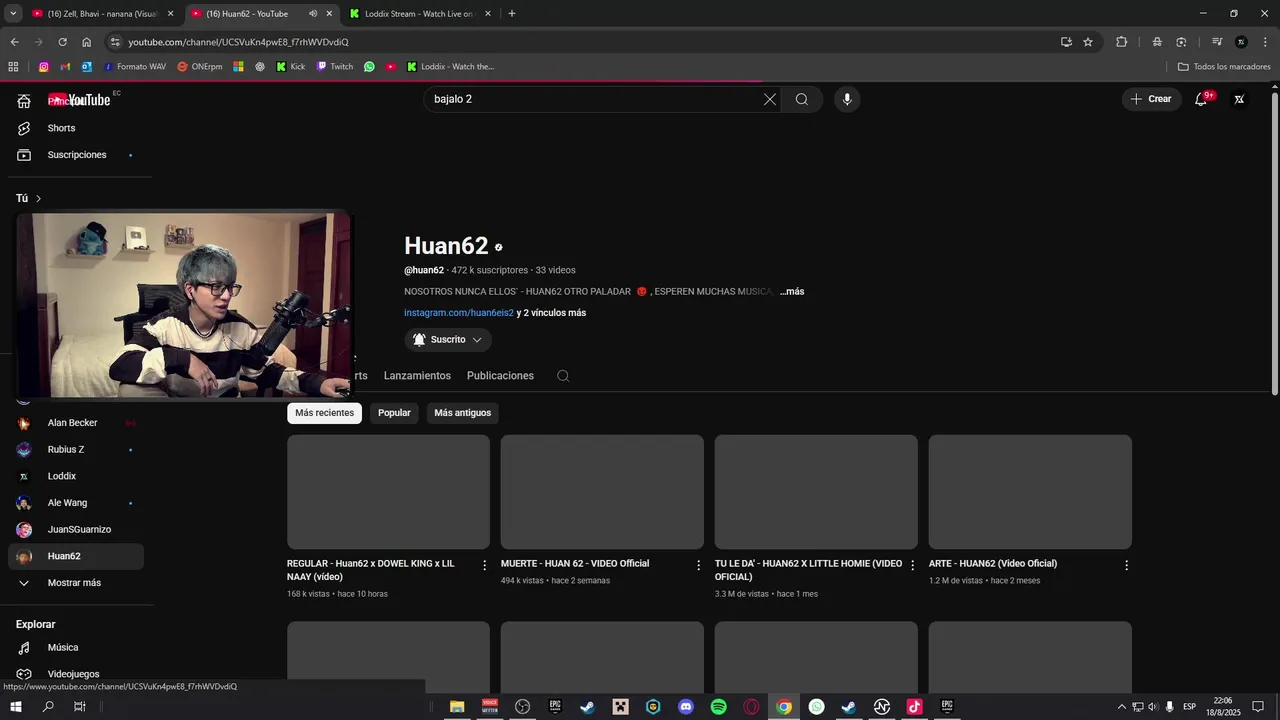The image size is (1280, 720).
Task: Expand the Tú section chevron
Action: tap(38, 199)
